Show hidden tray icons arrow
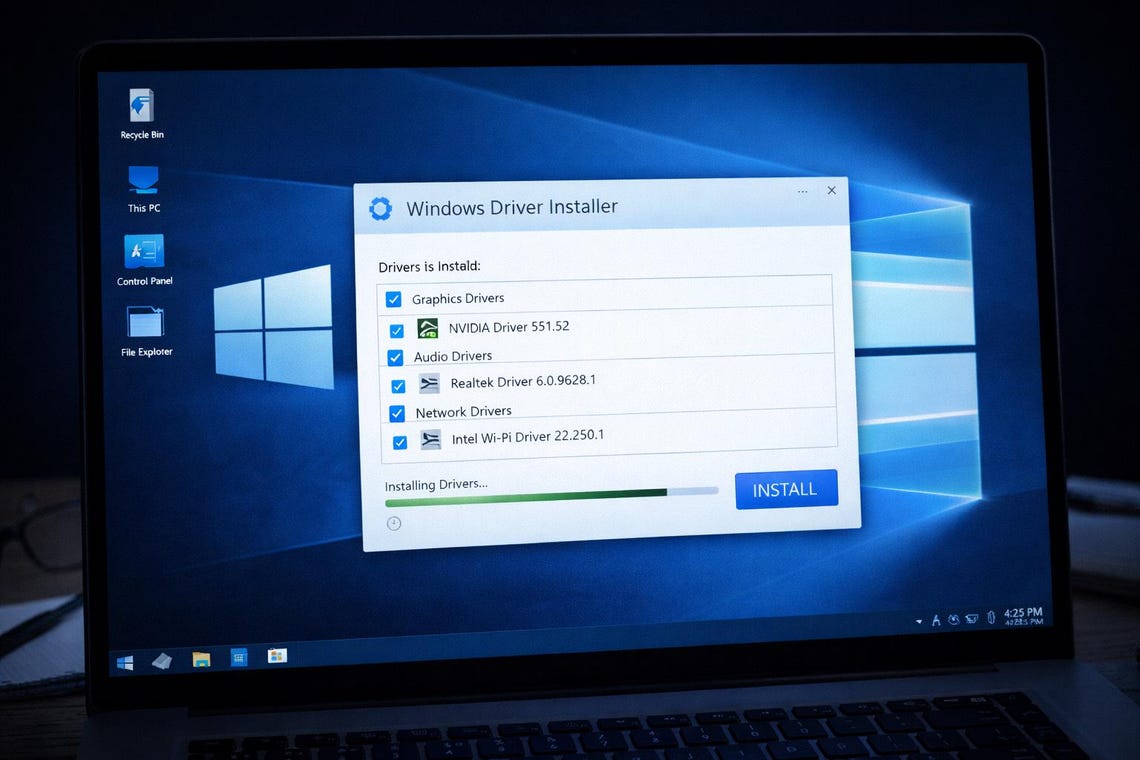This screenshot has width=1140, height=760. [919, 621]
